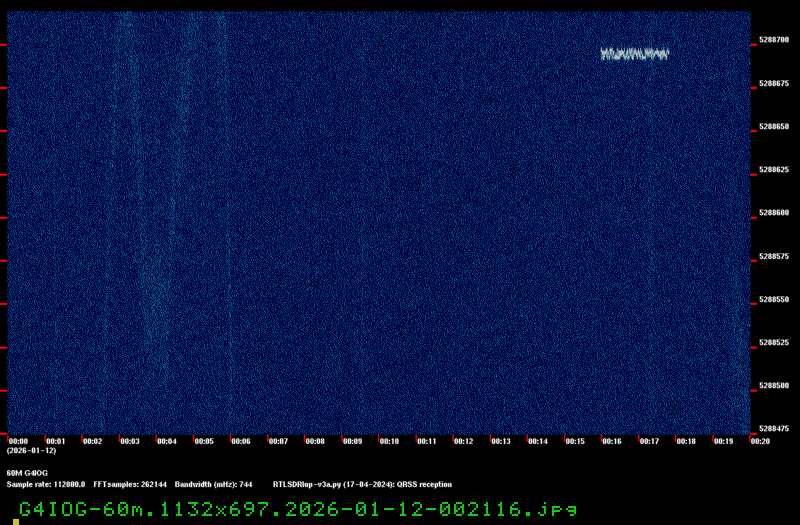Select the 5288475 frequency label
Viewport: 800px width, 525px height.
(774, 429)
